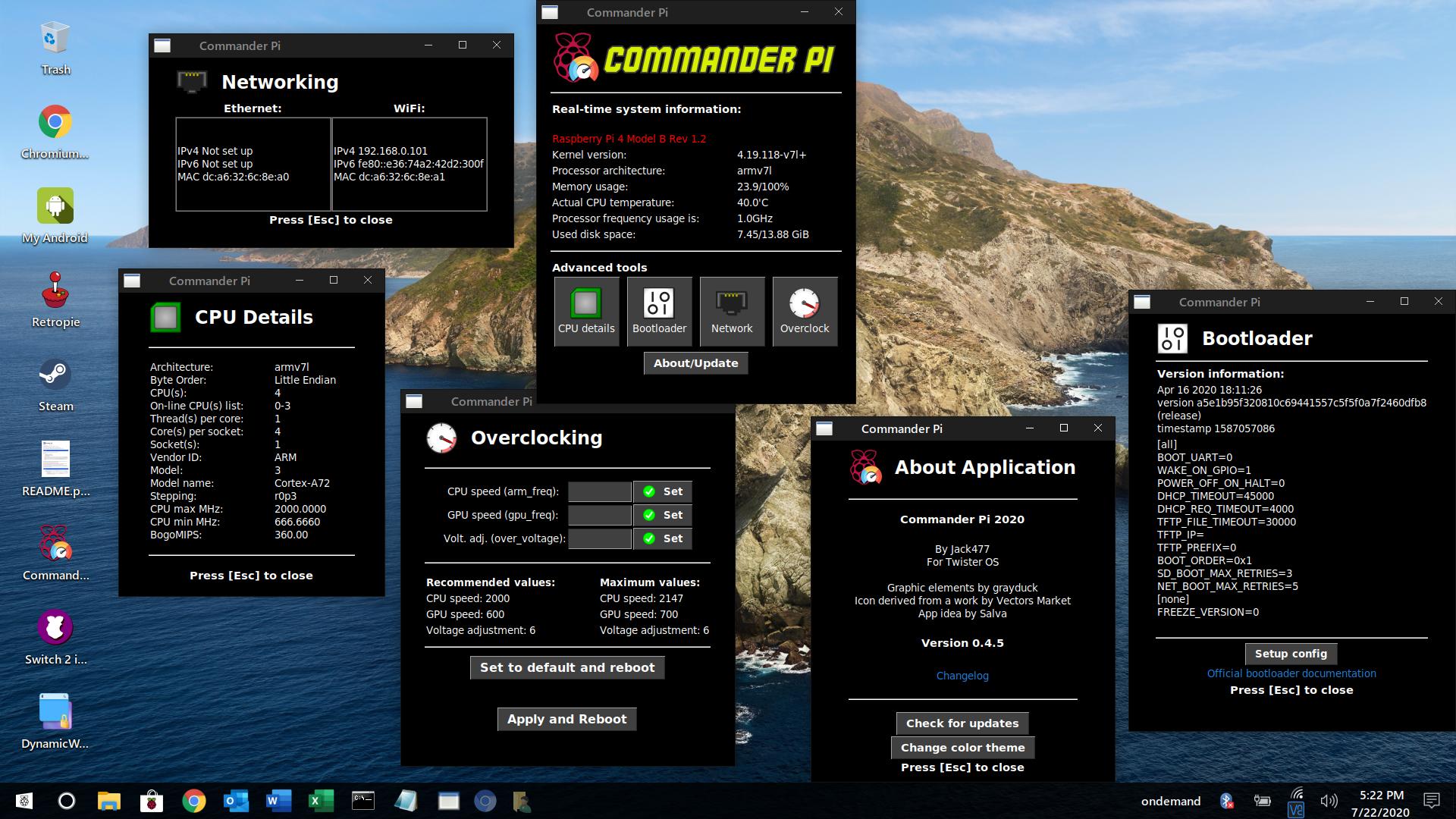Set the CPU speed arm_freq value

(x=663, y=491)
